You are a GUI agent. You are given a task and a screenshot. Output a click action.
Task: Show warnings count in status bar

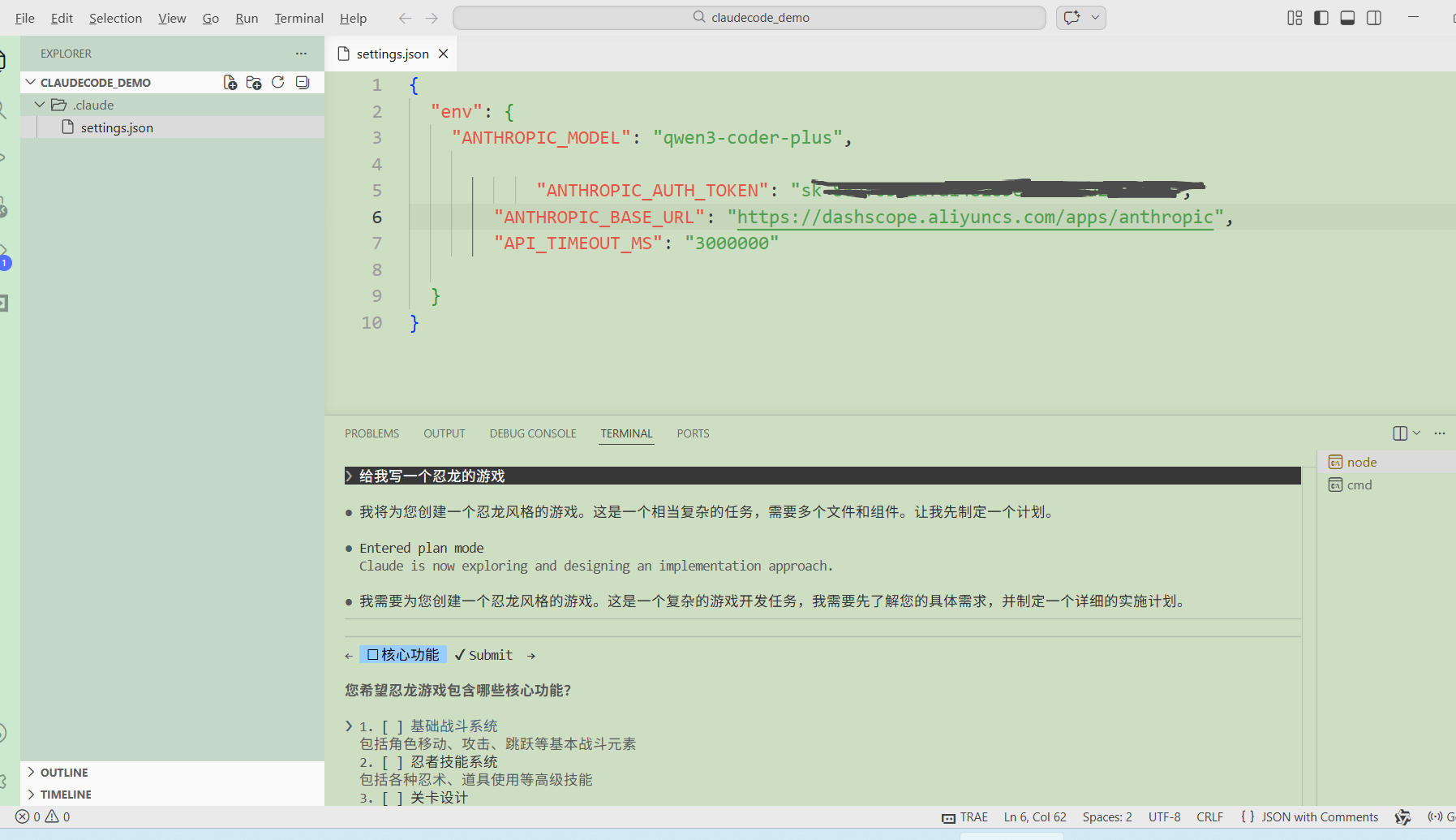[58, 817]
